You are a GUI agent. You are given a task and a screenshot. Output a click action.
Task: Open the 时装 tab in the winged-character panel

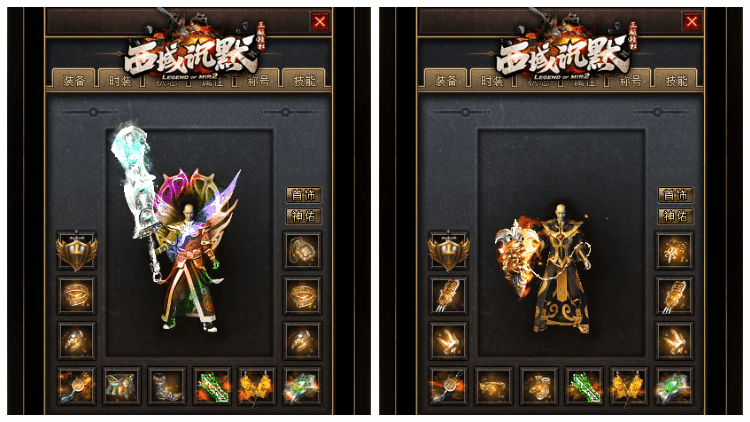(120, 79)
